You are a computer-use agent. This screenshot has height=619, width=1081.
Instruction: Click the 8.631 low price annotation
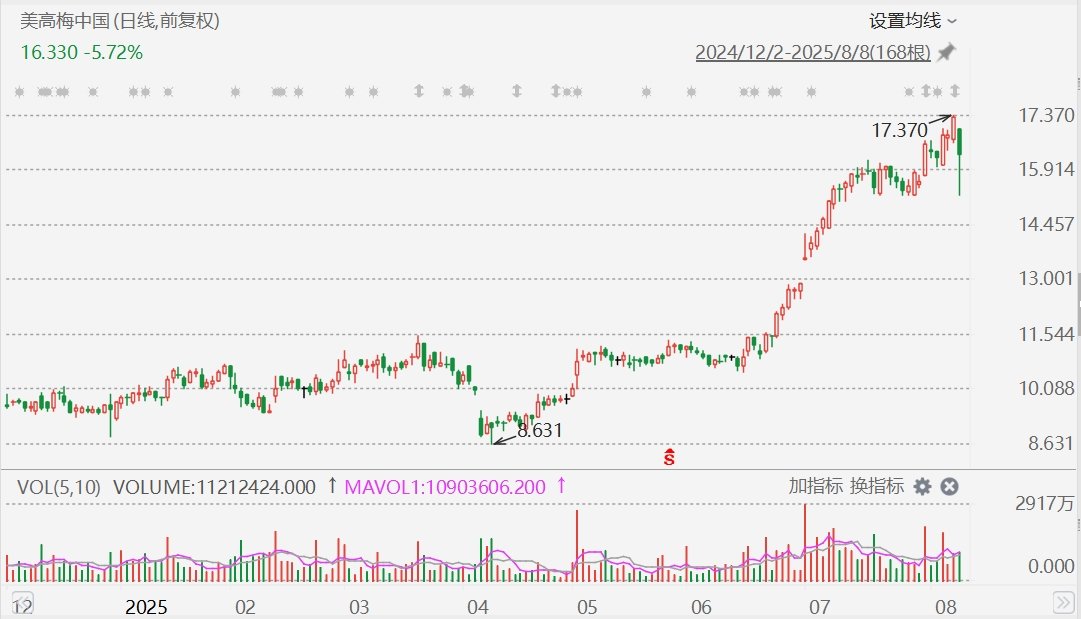[x=540, y=430]
